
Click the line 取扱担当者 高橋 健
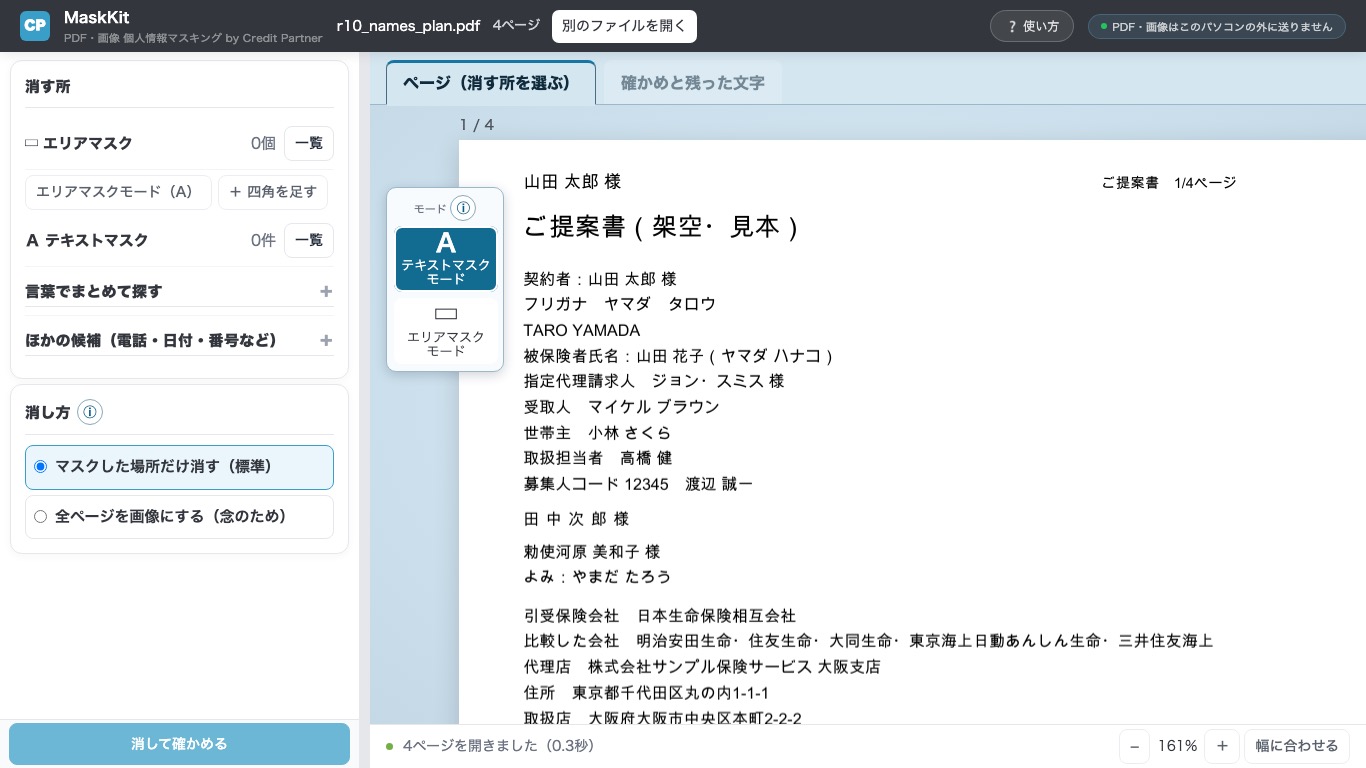pos(598,458)
